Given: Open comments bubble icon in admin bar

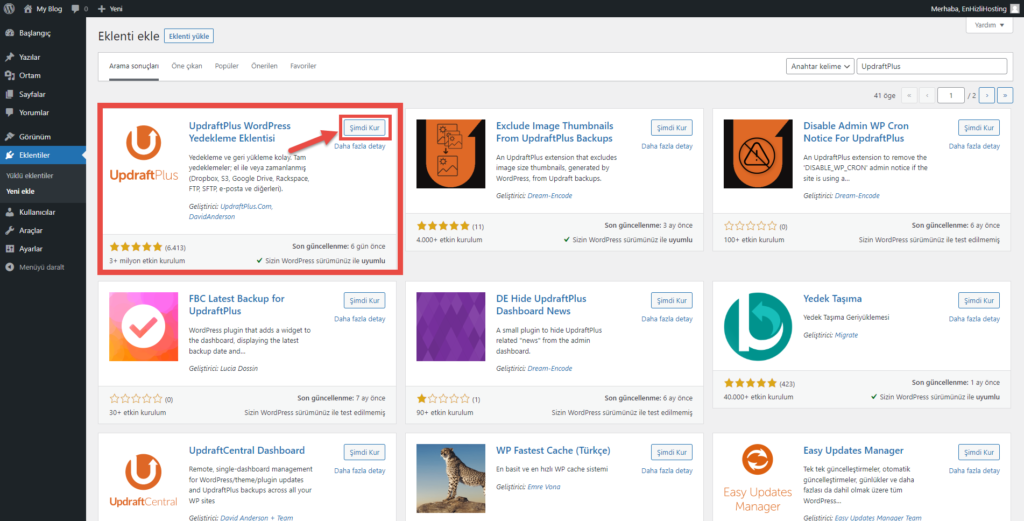Looking at the screenshot, I should tap(75, 9).
